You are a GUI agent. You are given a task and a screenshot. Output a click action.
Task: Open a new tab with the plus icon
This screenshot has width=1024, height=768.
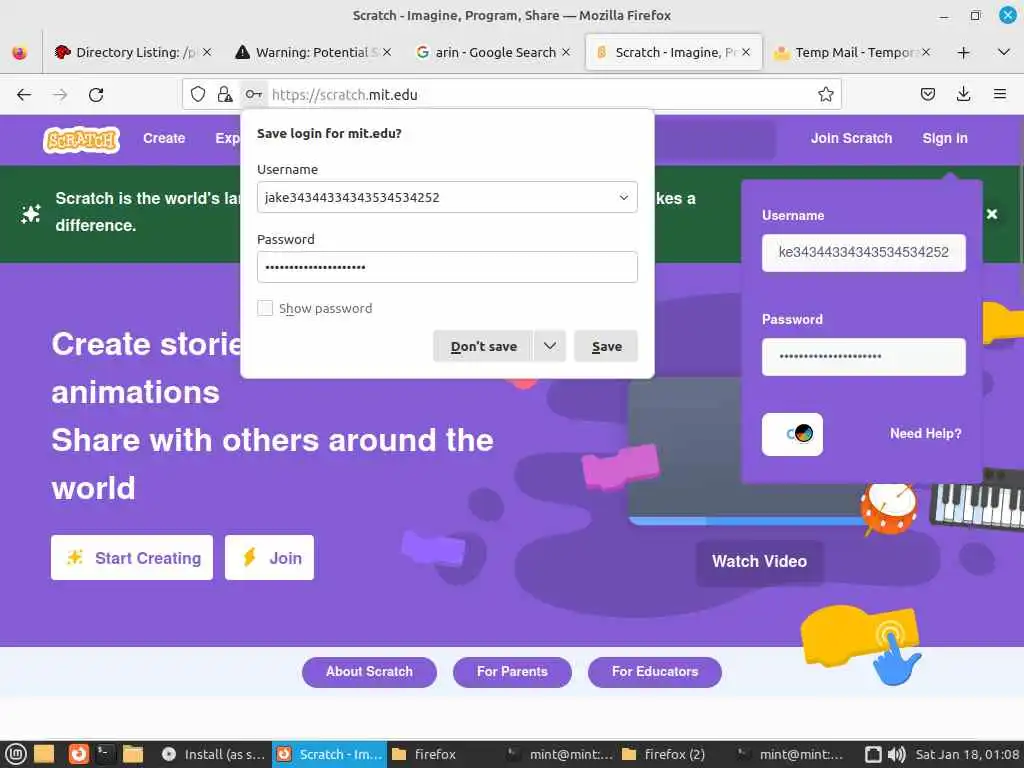(x=963, y=52)
